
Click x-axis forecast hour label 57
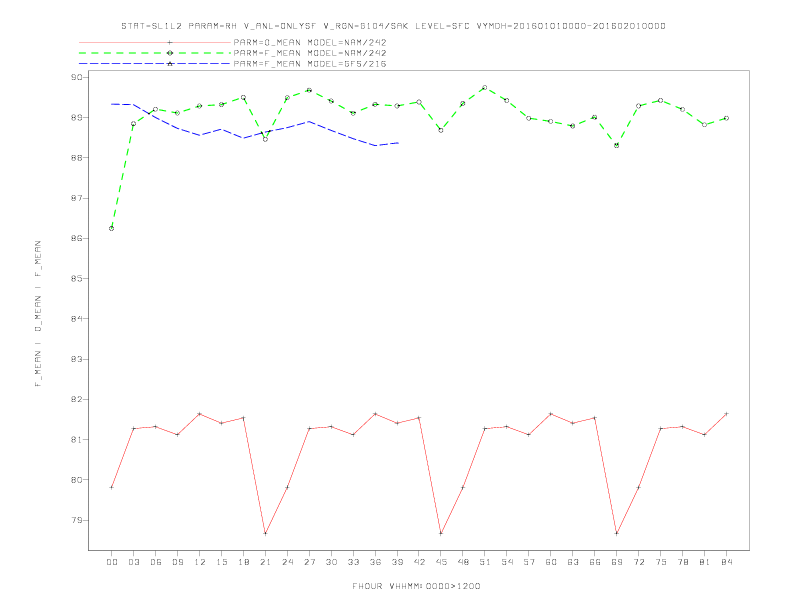pyautogui.click(x=529, y=562)
